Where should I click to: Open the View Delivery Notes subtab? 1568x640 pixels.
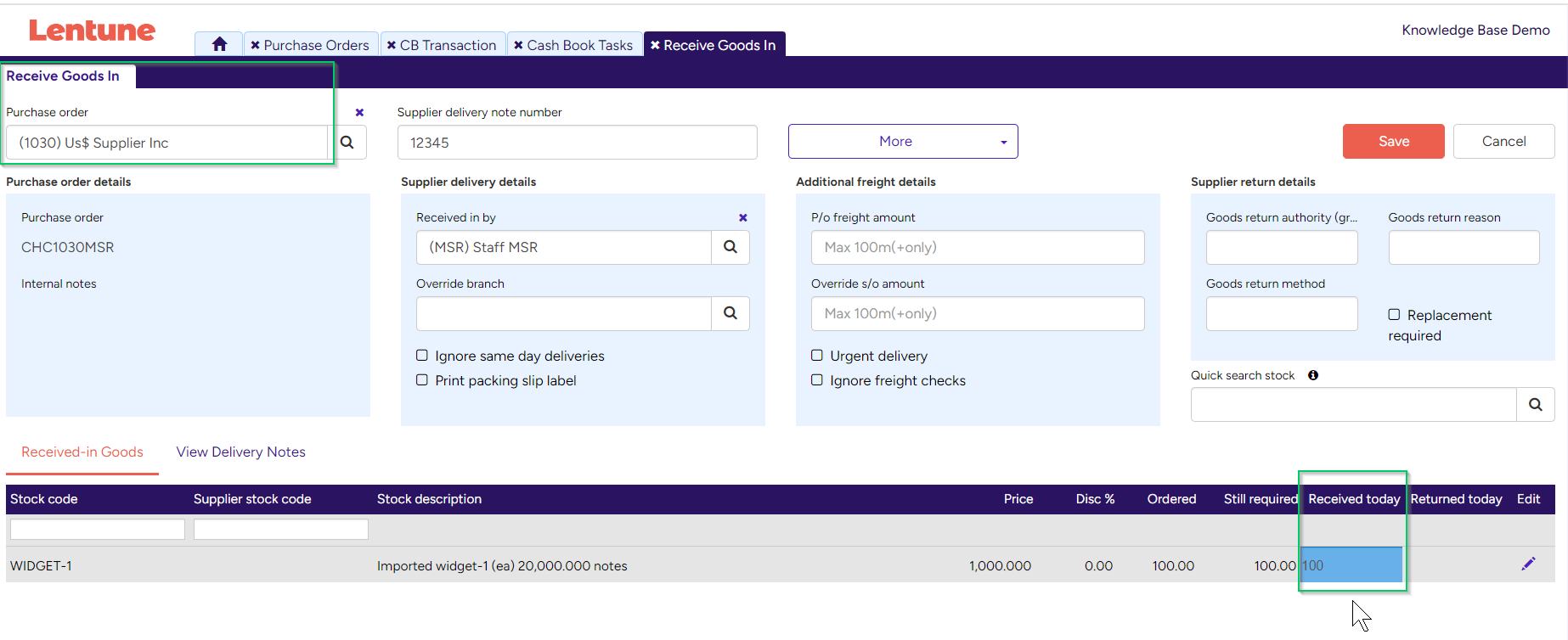(x=241, y=452)
